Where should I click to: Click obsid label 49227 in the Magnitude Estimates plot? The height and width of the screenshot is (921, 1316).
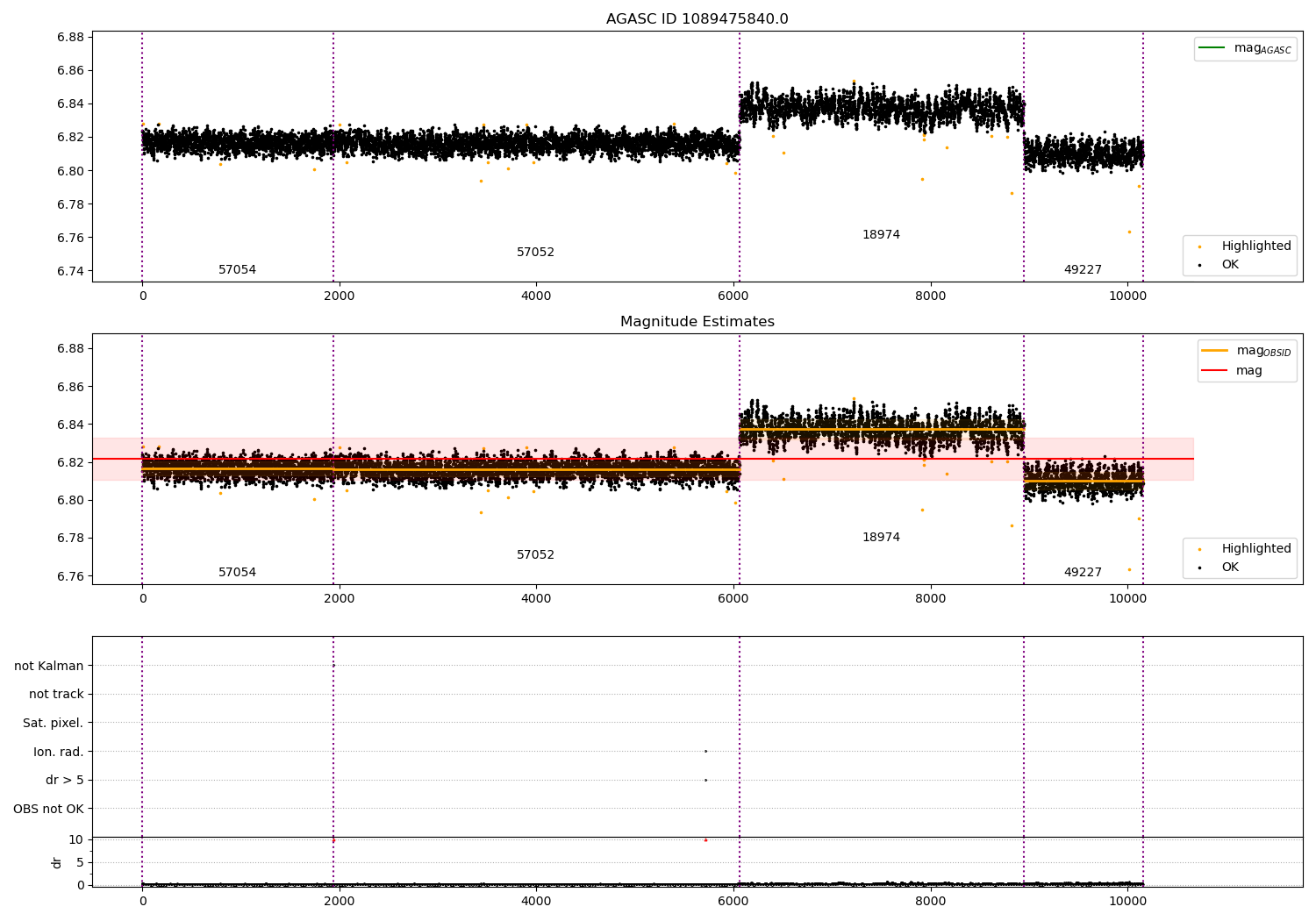(1083, 573)
